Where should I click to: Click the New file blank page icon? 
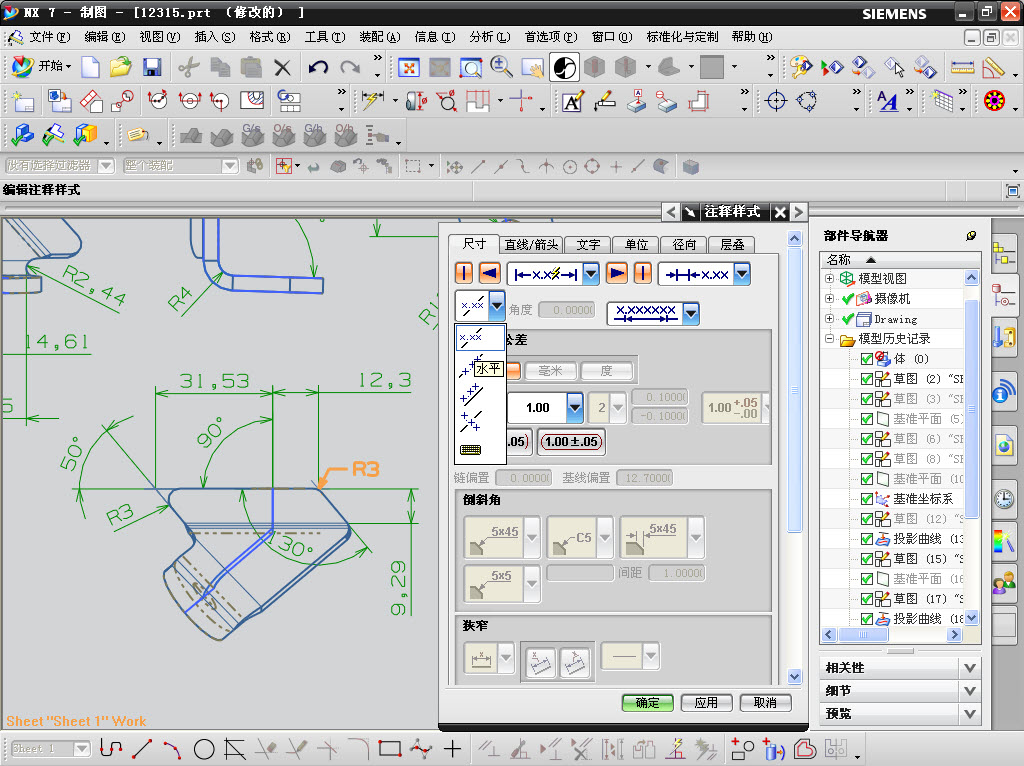pos(90,68)
